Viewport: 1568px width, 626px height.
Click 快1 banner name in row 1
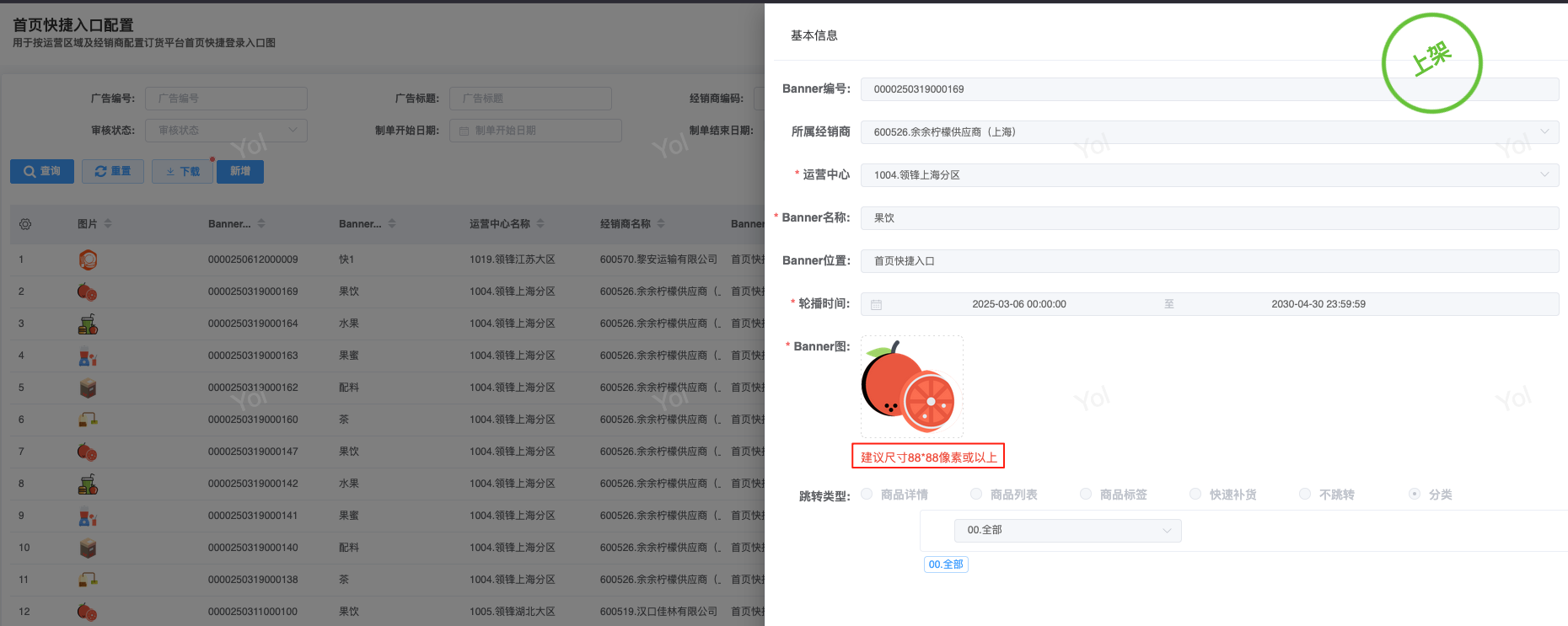pos(346,259)
